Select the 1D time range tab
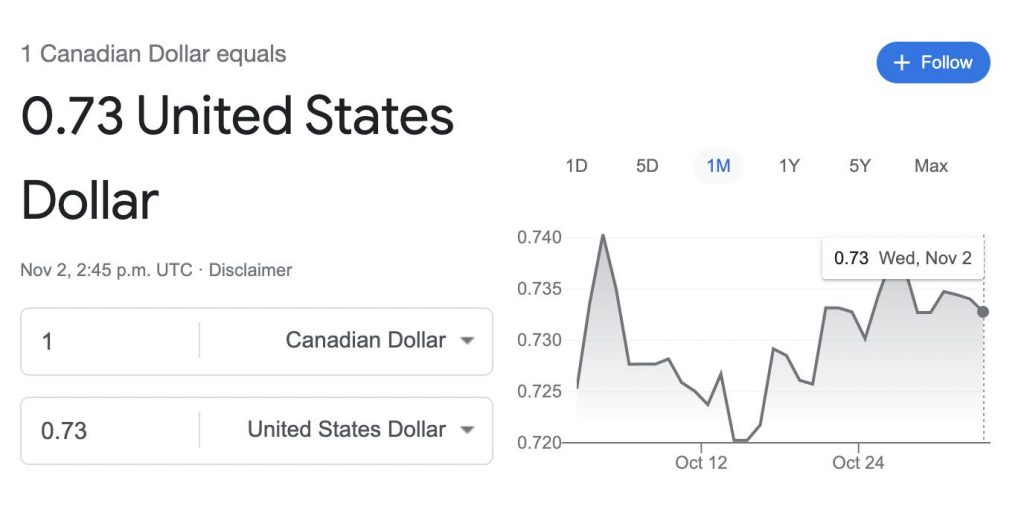This screenshot has width=1024, height=509. pyautogui.click(x=576, y=166)
